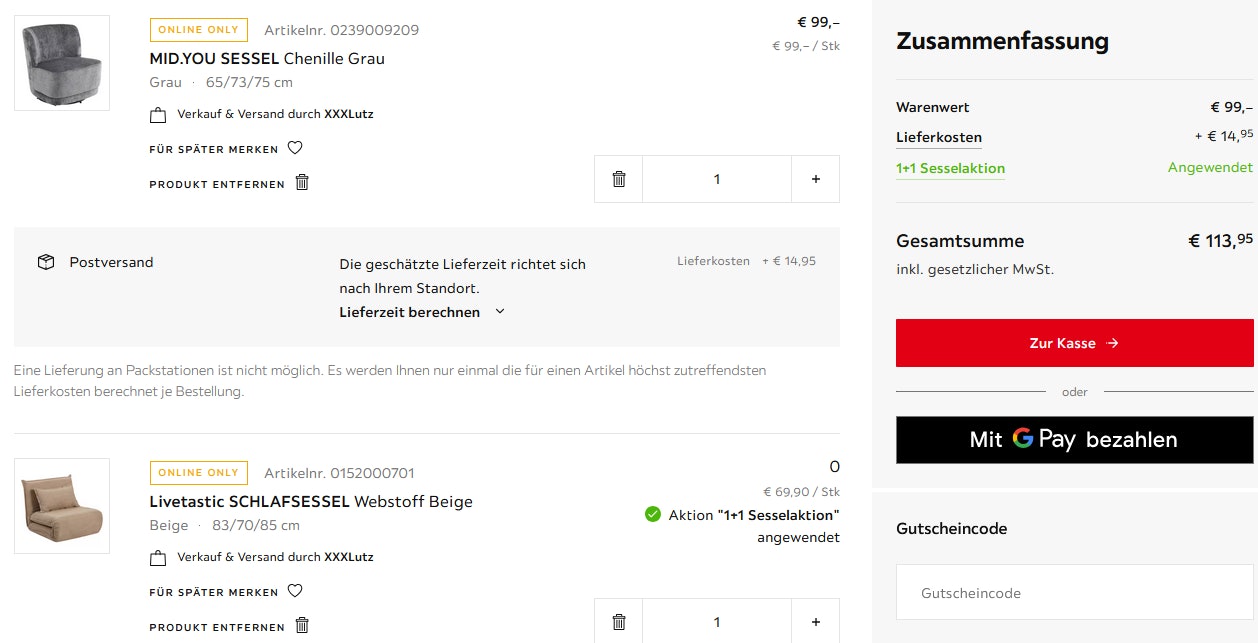
Task: Save Livetastic Schlafsessel with heart icon
Action: 295,591
